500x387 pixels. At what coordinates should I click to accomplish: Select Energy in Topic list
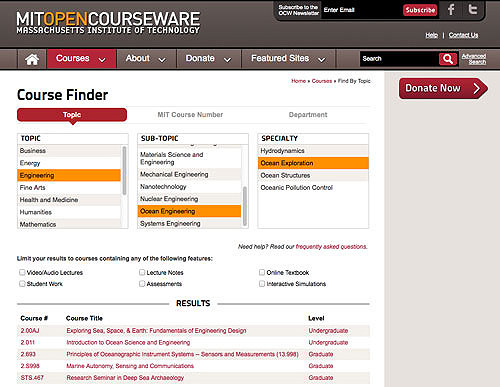point(69,163)
